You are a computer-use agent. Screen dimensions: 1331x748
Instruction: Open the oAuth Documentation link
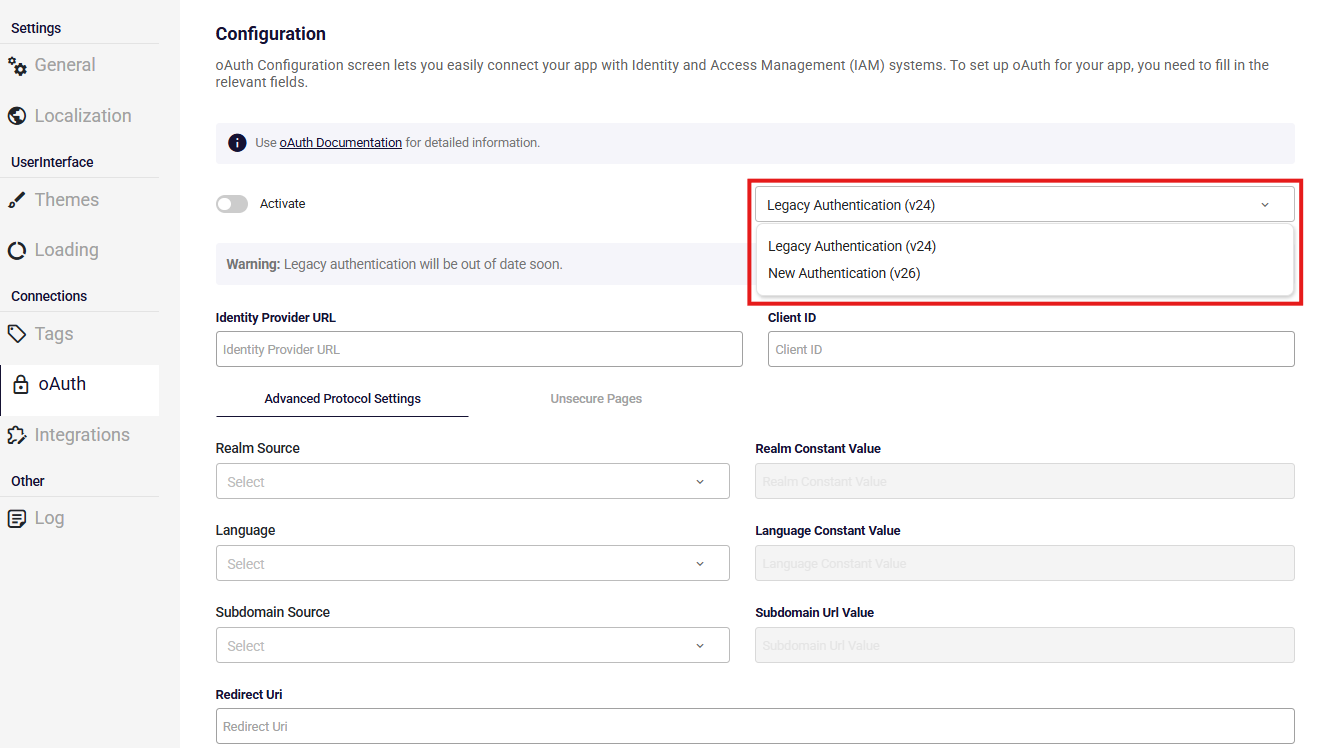click(x=340, y=143)
